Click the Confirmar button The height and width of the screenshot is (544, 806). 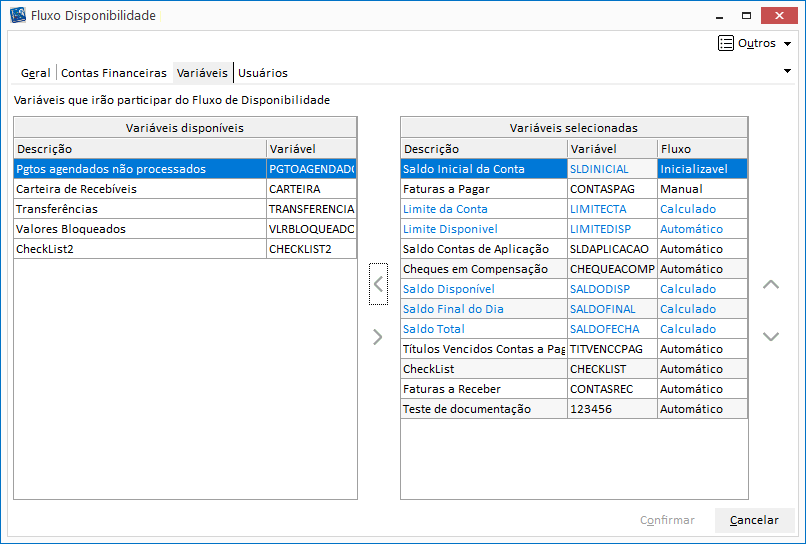point(667,520)
